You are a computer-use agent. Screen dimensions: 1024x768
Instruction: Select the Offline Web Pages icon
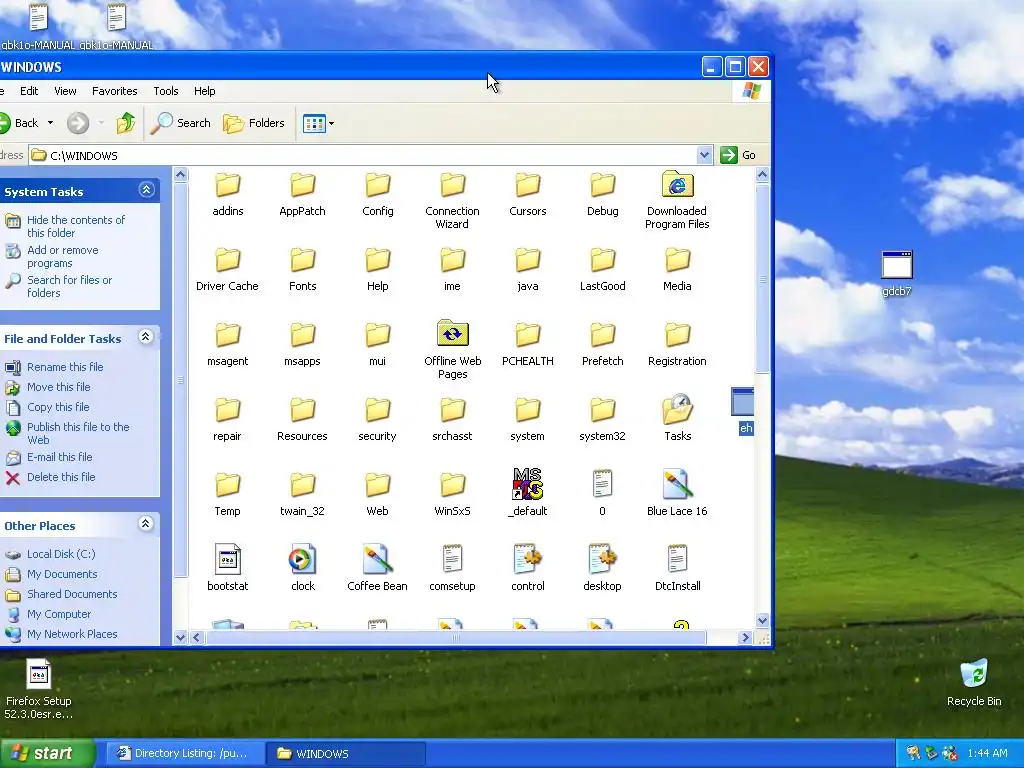tap(453, 334)
